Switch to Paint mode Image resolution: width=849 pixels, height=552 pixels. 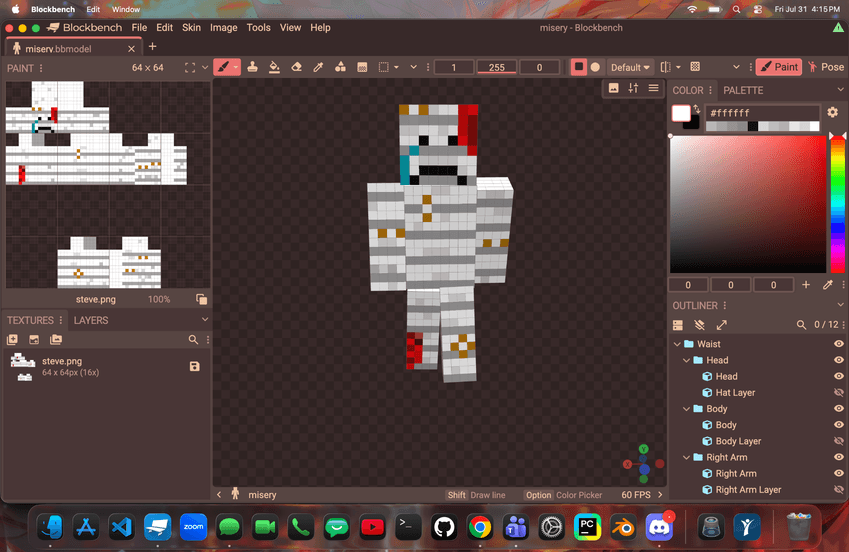(779, 67)
